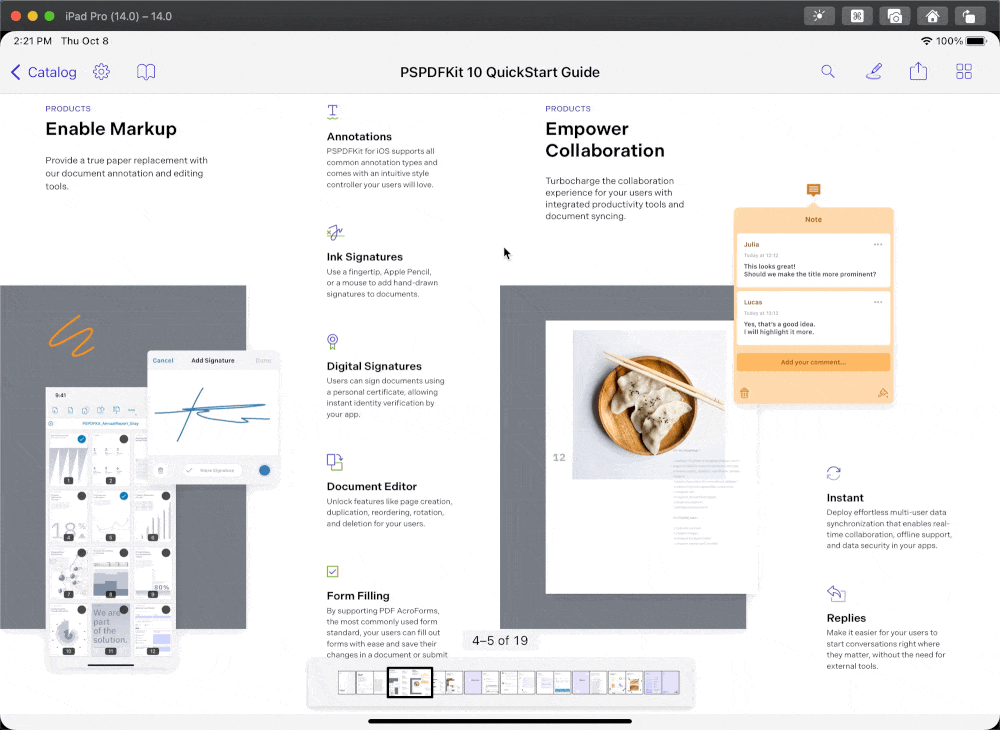Image resolution: width=1000 pixels, height=730 pixels.
Task: Go back to Catalog
Action: point(44,72)
